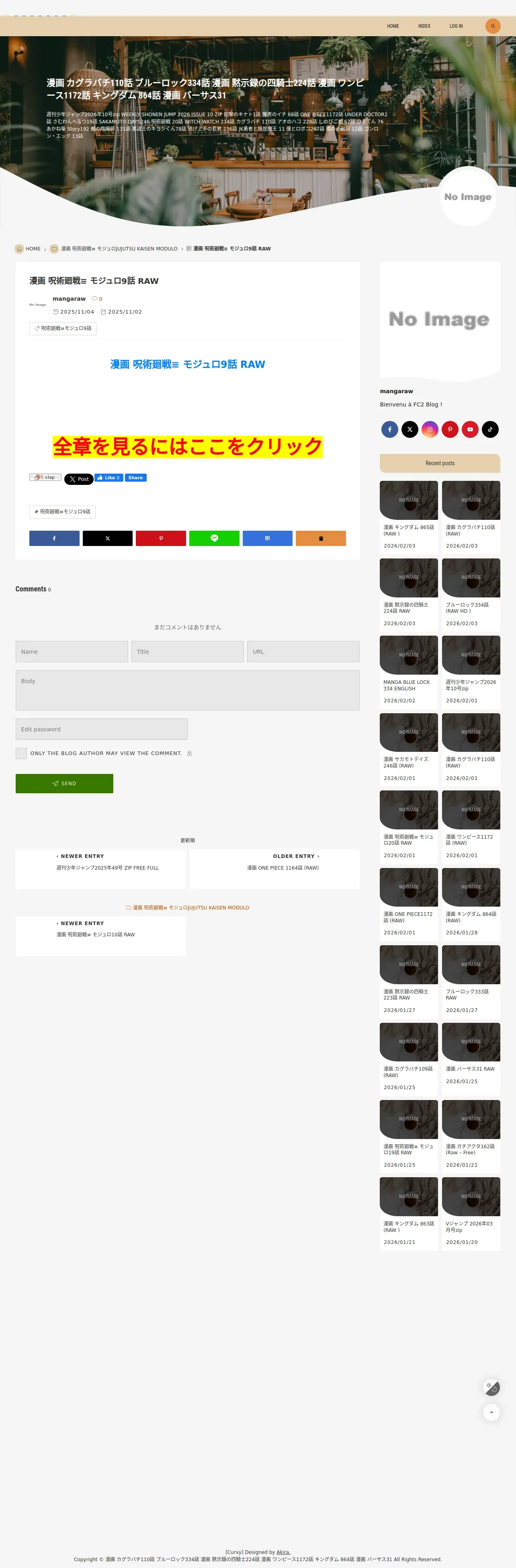Image resolution: width=516 pixels, height=1568 pixels.
Task: Open the hashtag 呪術廻戦≡モジュロ9話 tag
Action: point(62,511)
